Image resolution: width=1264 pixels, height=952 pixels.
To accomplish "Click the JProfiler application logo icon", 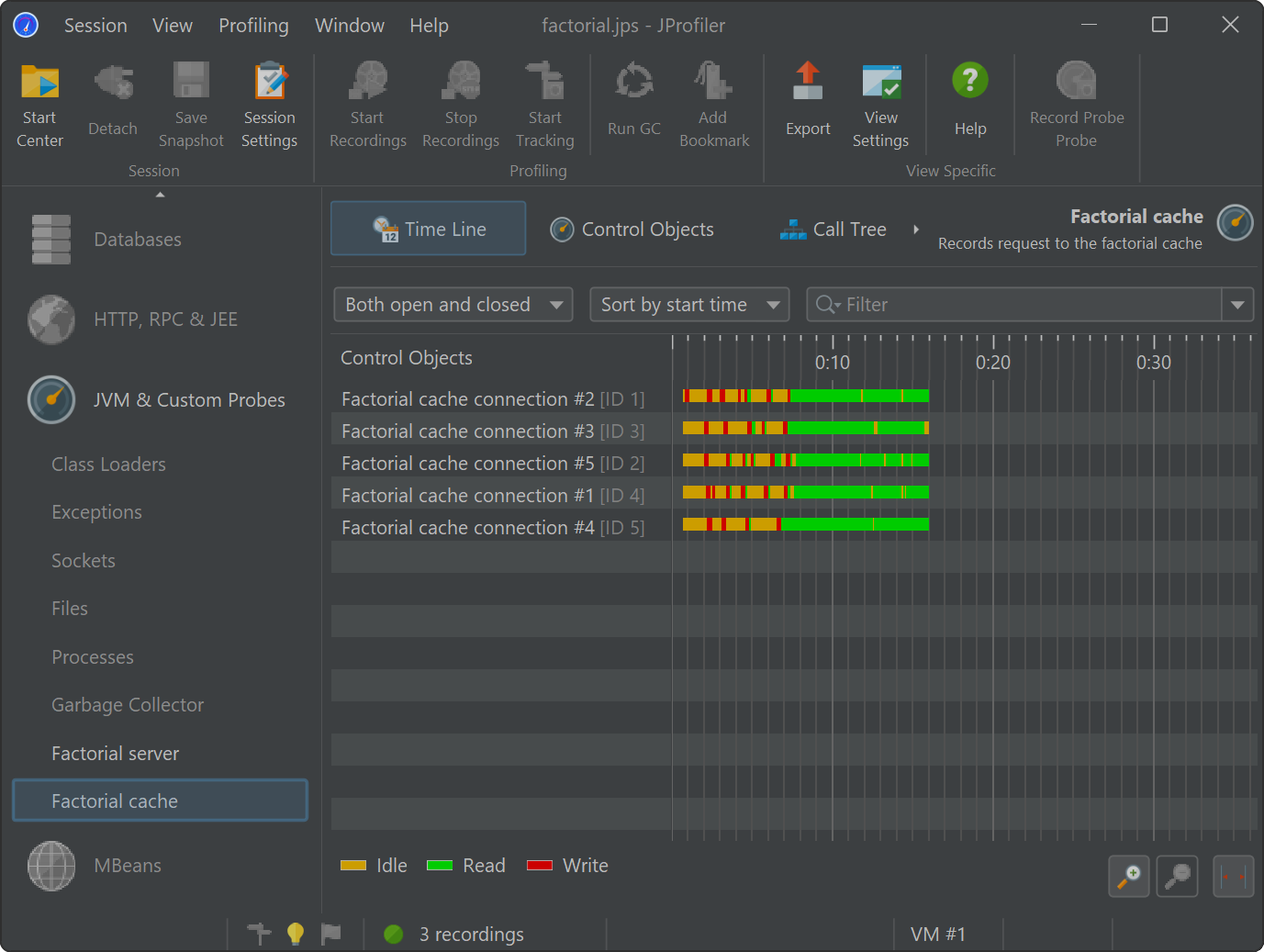I will click(26, 25).
